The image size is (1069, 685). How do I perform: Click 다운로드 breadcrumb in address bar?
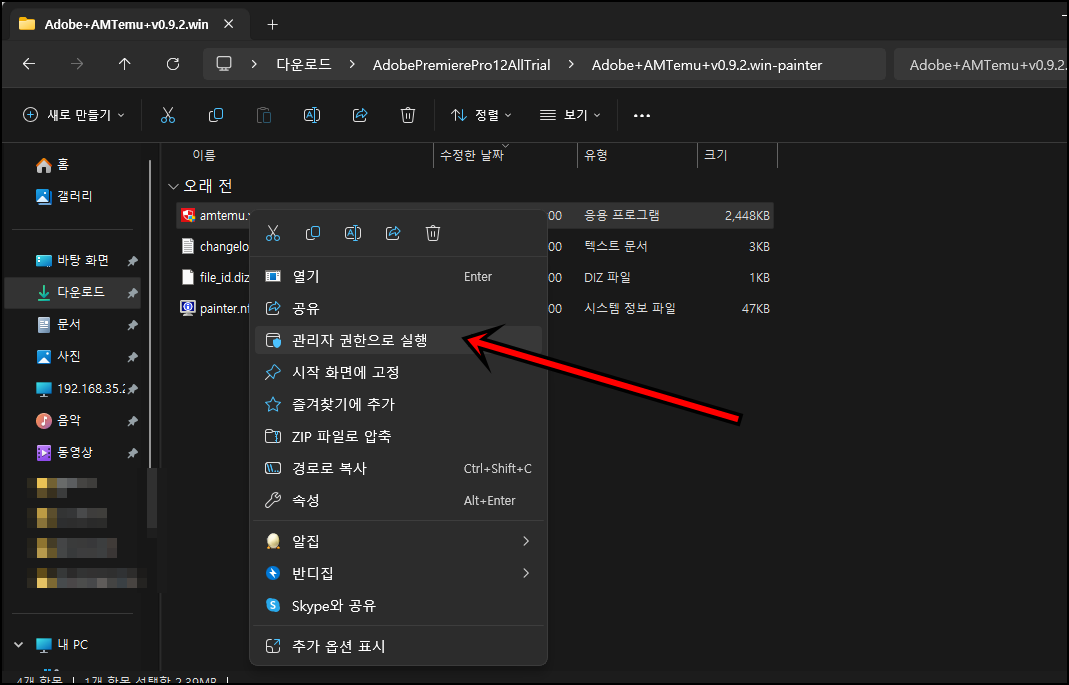point(303,64)
